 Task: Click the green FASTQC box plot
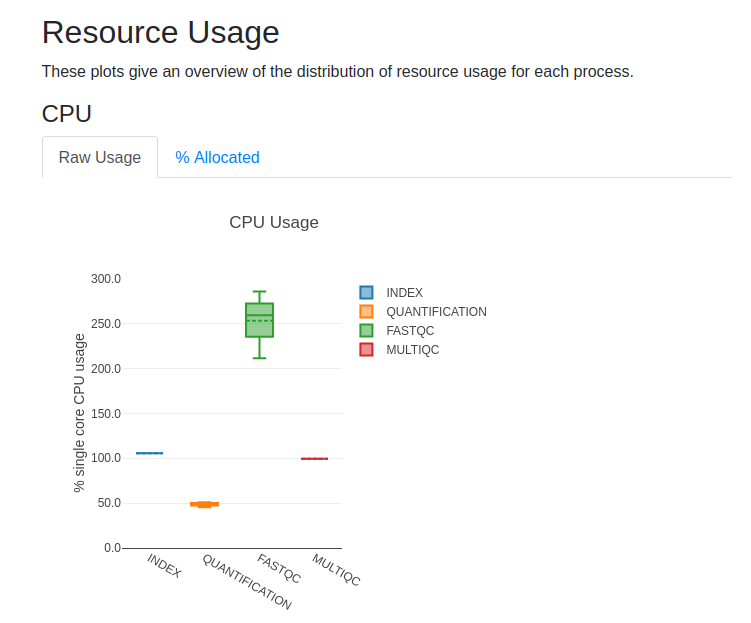260,320
